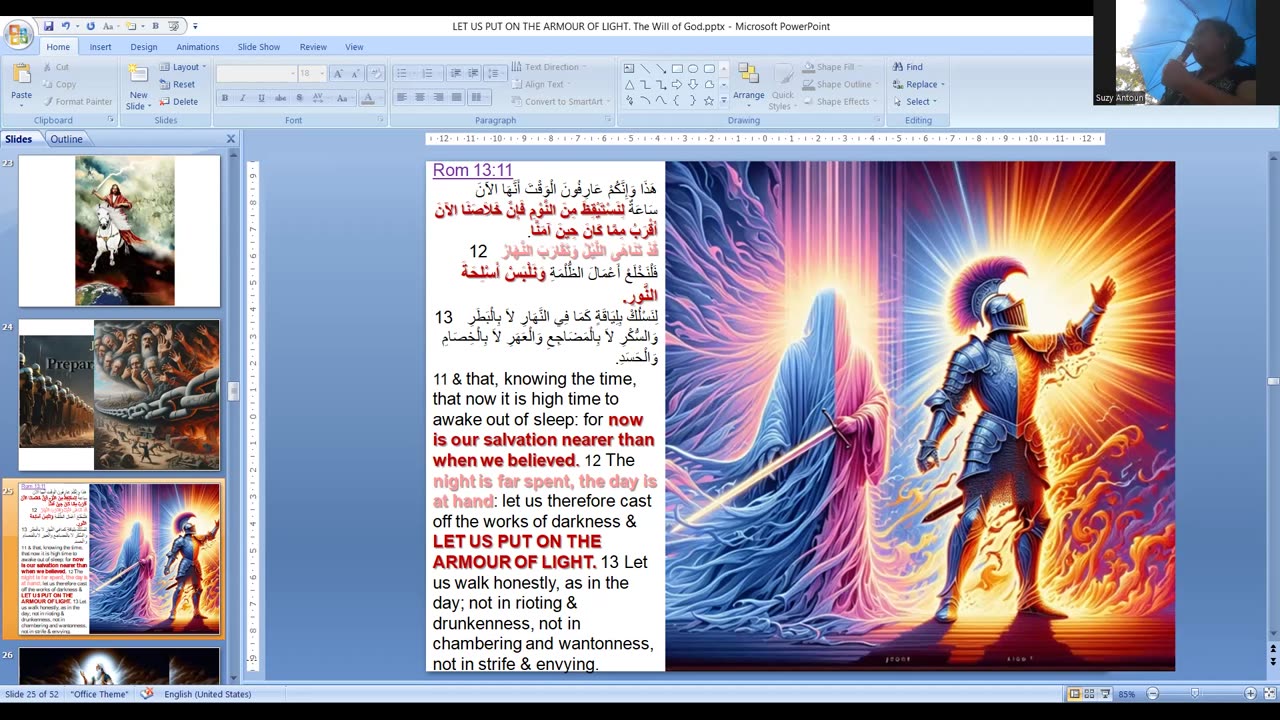This screenshot has height=720, width=1280.
Task: Open the Quick Styles gallery
Action: [x=782, y=86]
